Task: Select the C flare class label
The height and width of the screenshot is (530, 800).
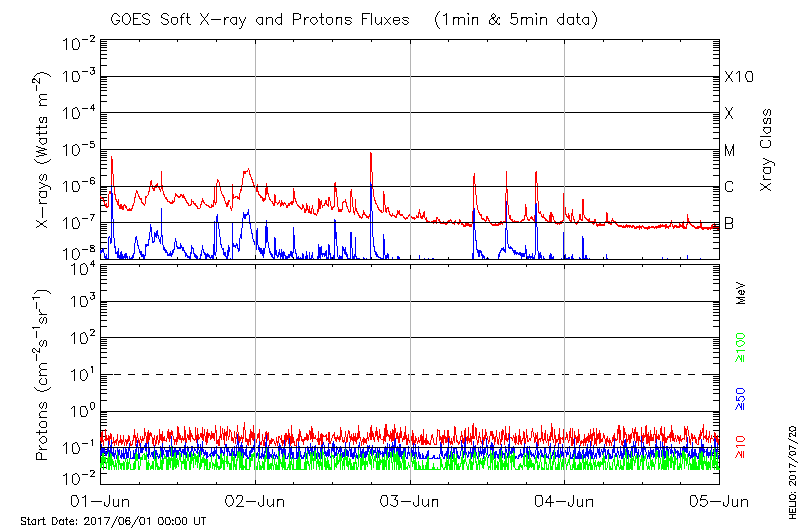Action: pyautogui.click(x=729, y=187)
